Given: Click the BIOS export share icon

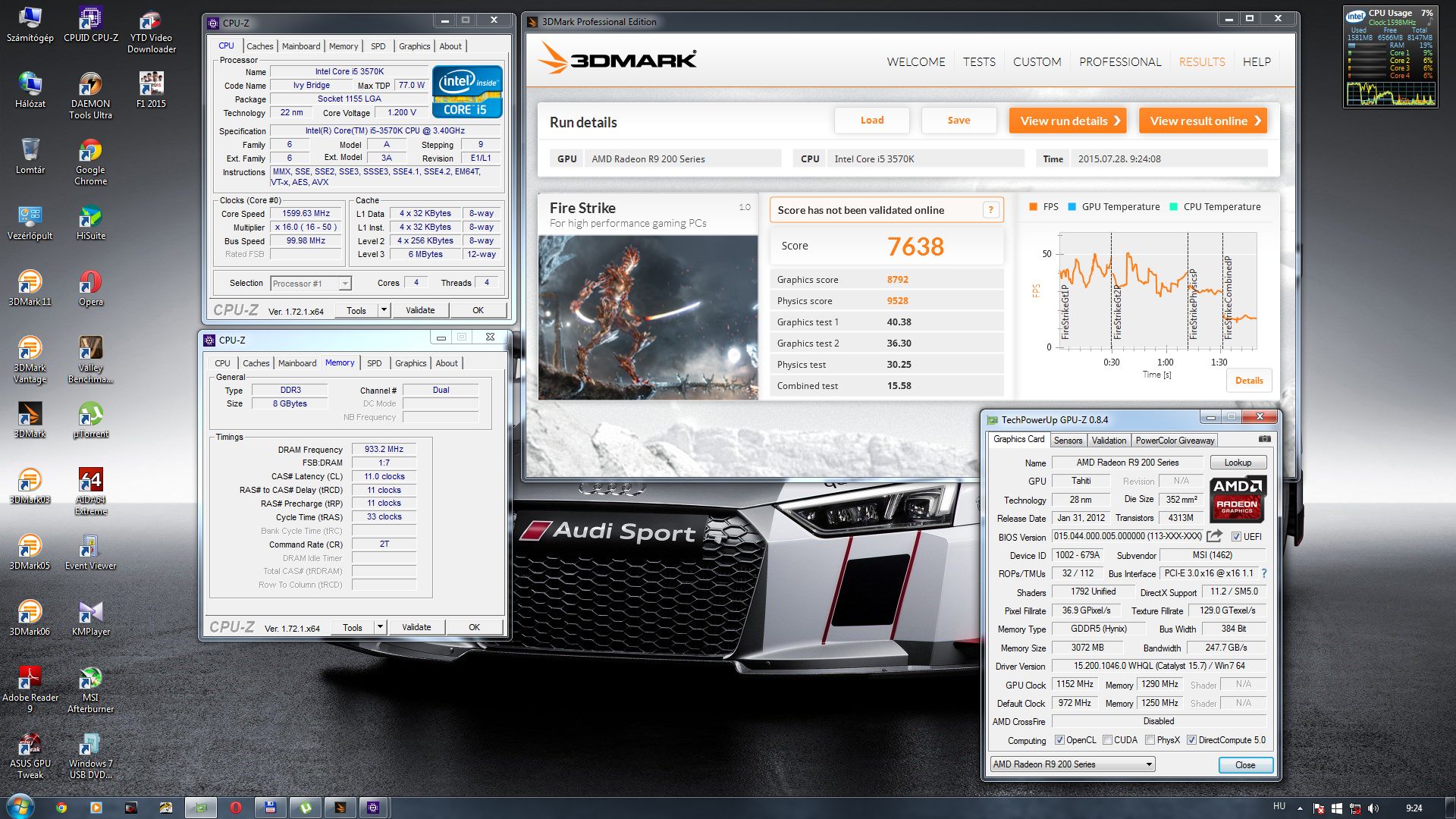Looking at the screenshot, I should (x=1214, y=536).
